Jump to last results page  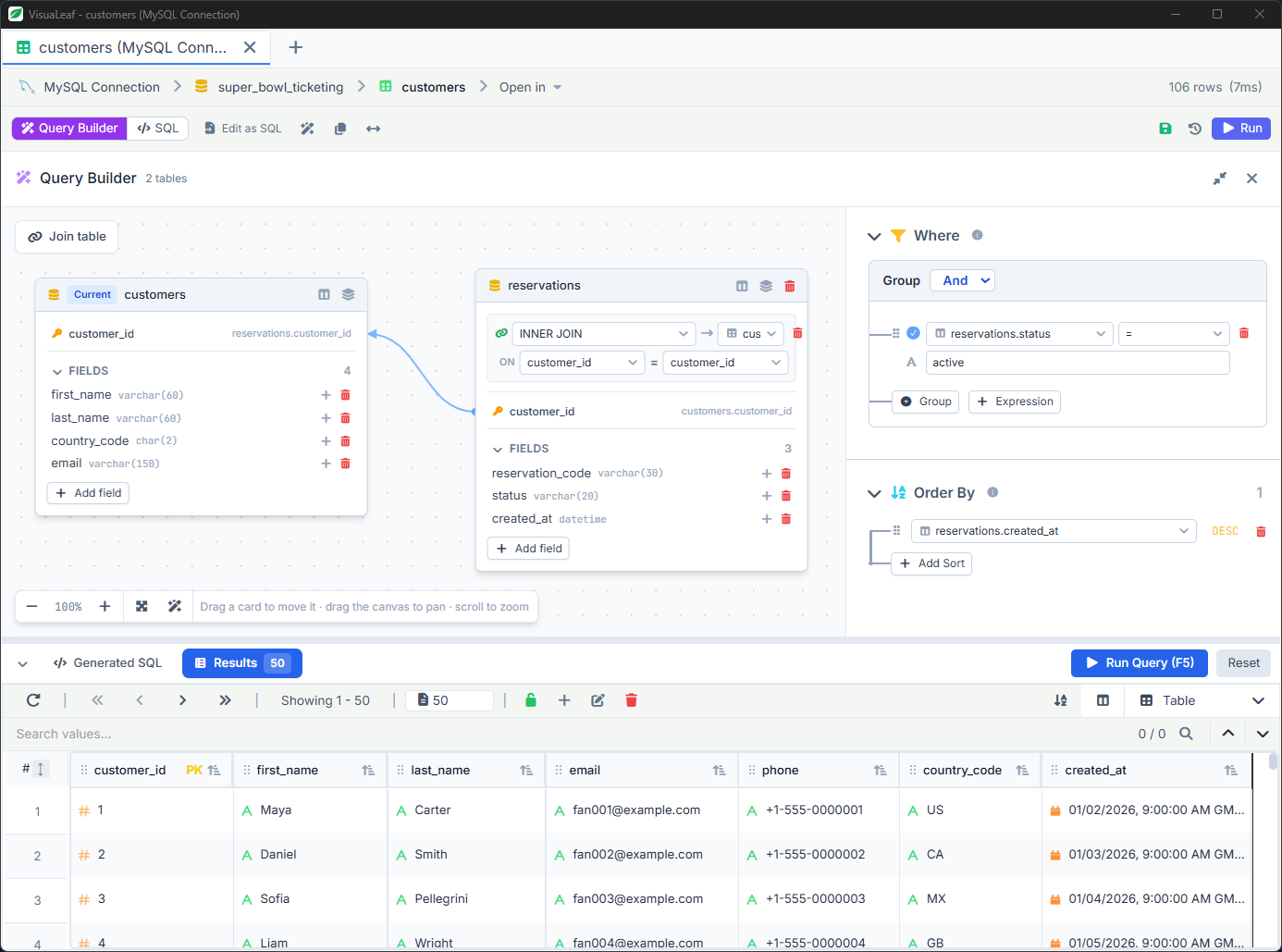pyautogui.click(x=225, y=700)
